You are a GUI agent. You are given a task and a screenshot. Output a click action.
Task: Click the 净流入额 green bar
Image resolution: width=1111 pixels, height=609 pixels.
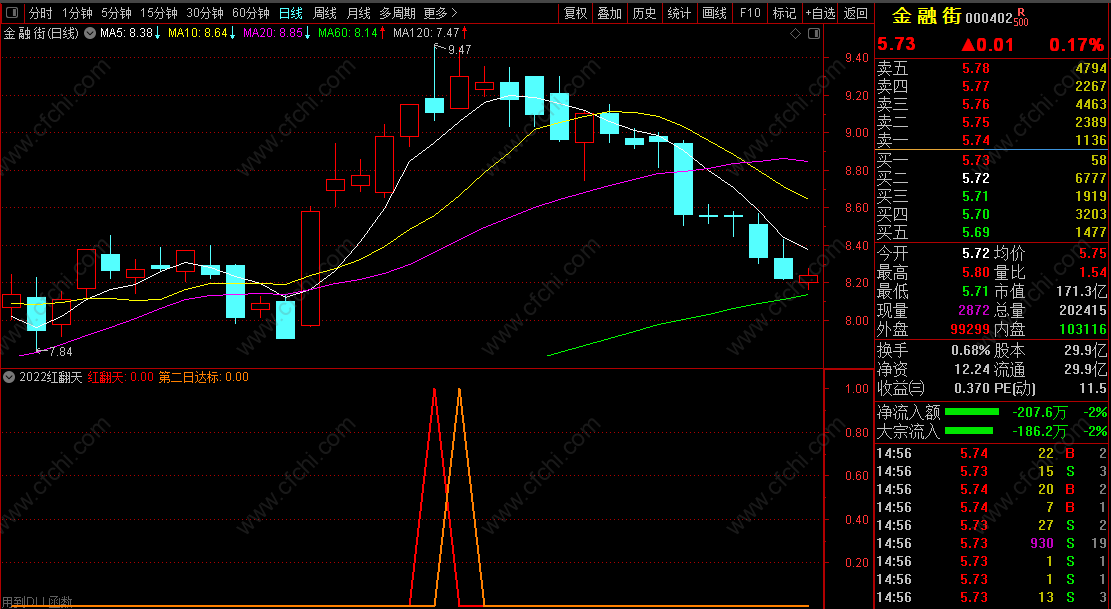pos(972,412)
